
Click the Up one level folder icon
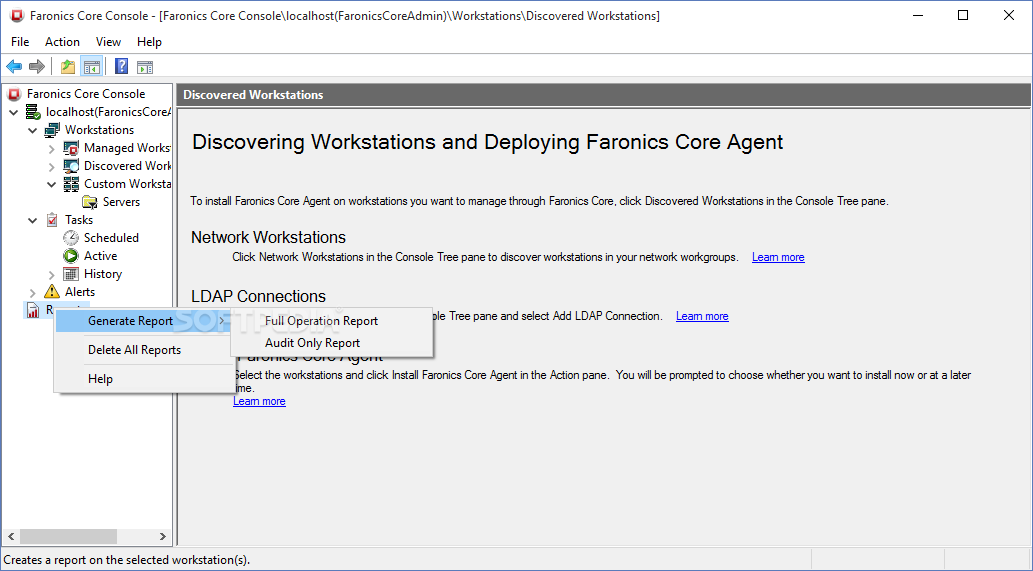point(67,67)
